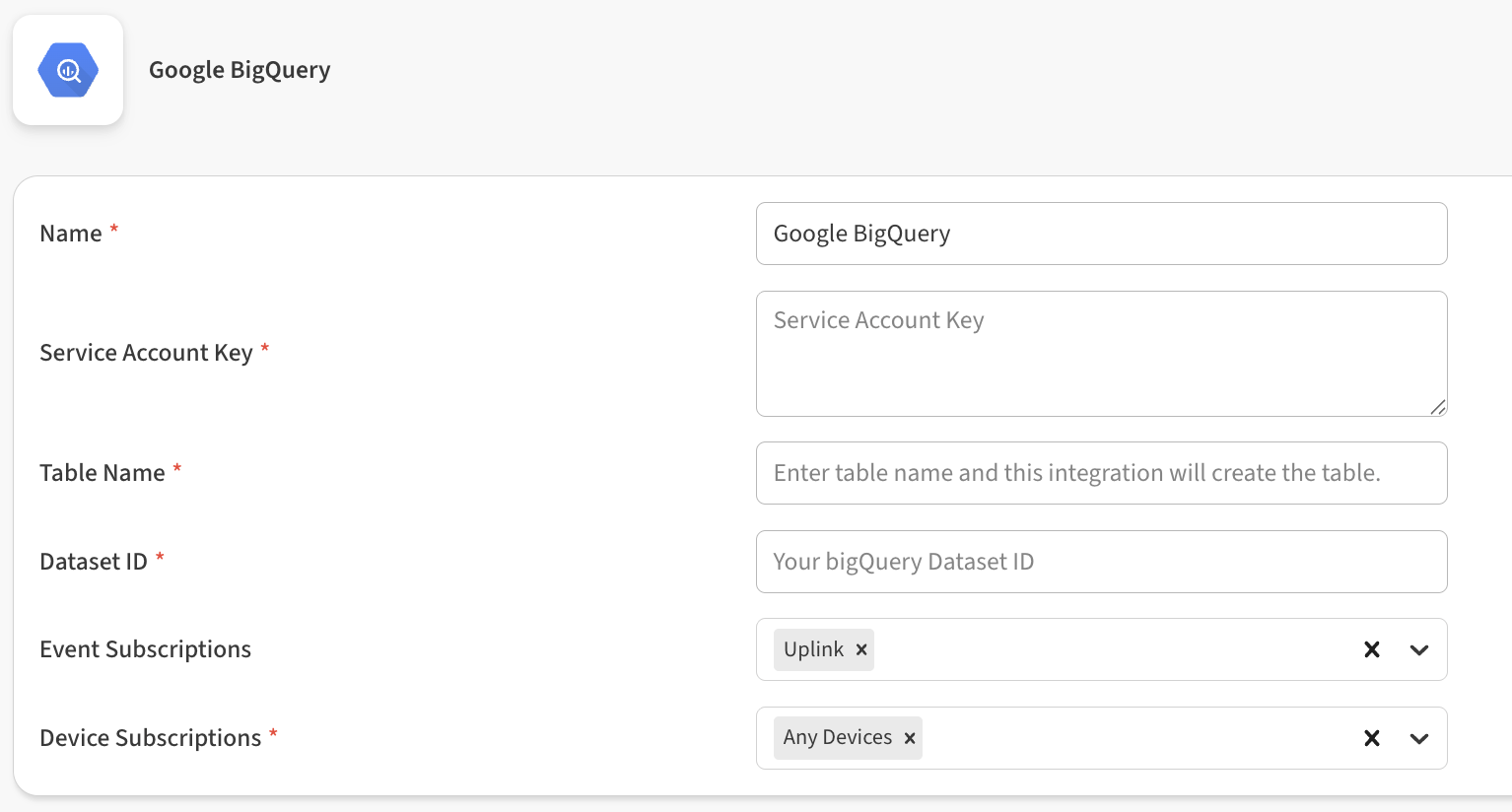Image resolution: width=1512 pixels, height=812 pixels.
Task: Click inside the Service Account Key textarea
Action: 1101,354
